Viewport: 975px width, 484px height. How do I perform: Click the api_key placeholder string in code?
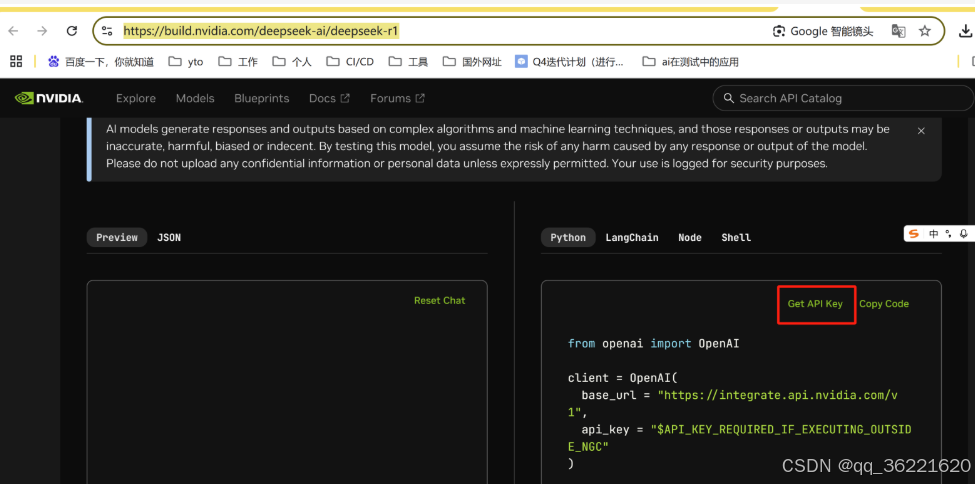click(x=739, y=438)
